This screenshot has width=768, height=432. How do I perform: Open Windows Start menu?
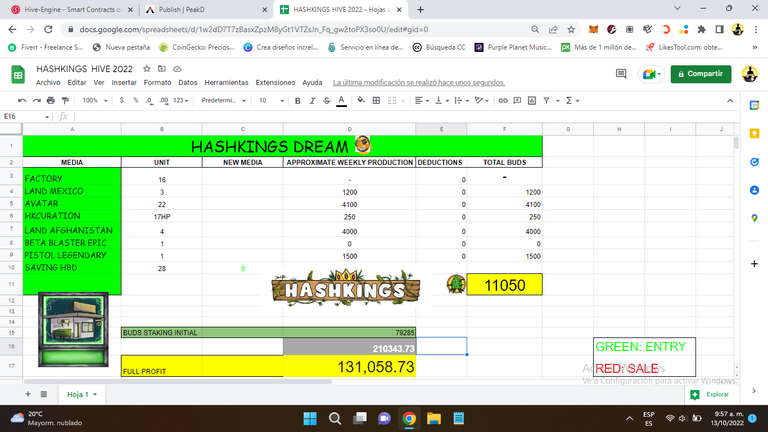[x=310, y=418]
